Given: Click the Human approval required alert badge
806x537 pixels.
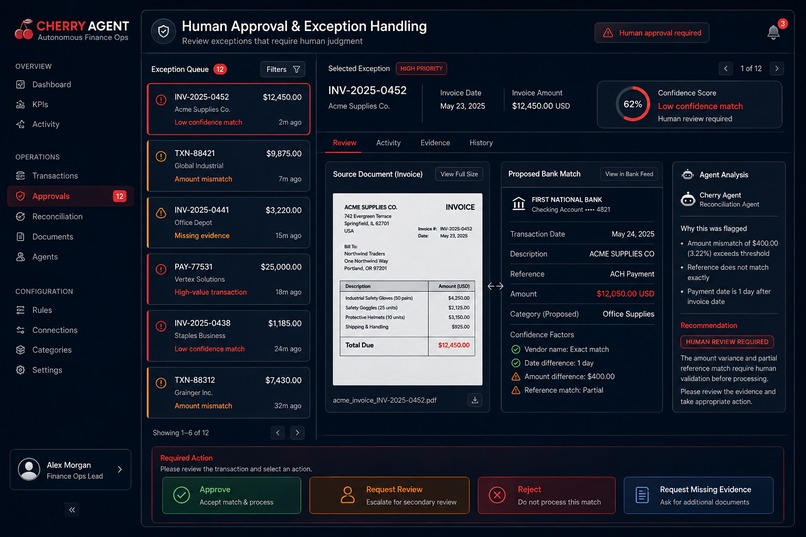Looking at the screenshot, I should tap(652, 33).
